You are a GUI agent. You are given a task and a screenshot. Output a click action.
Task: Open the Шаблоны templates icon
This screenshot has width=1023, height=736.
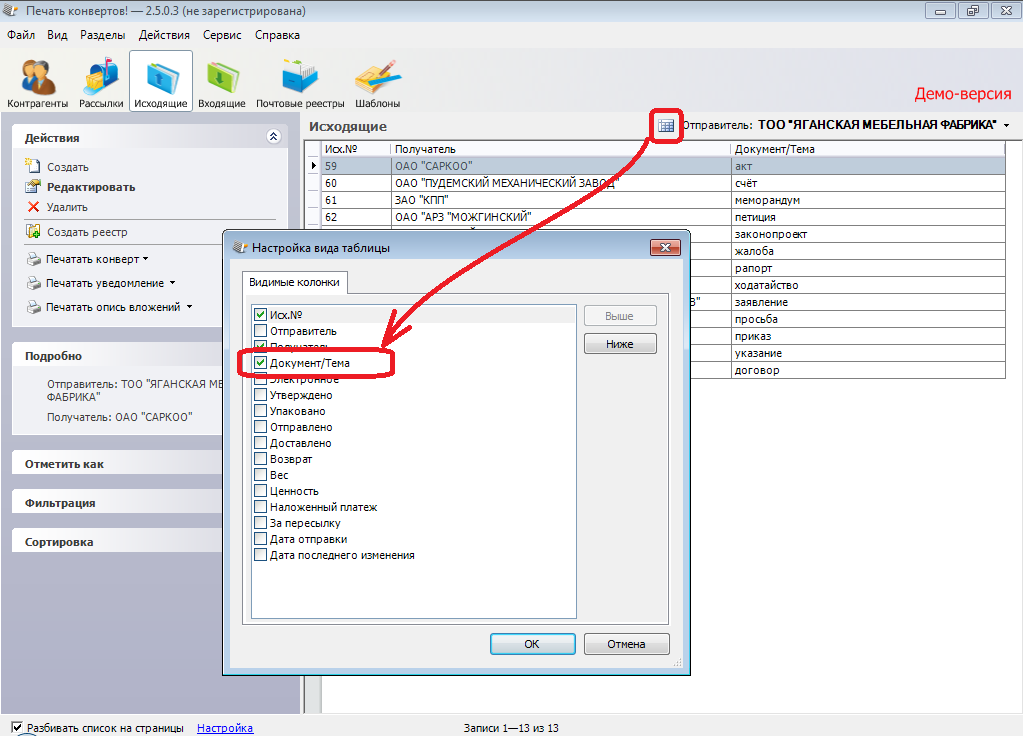click(x=377, y=80)
